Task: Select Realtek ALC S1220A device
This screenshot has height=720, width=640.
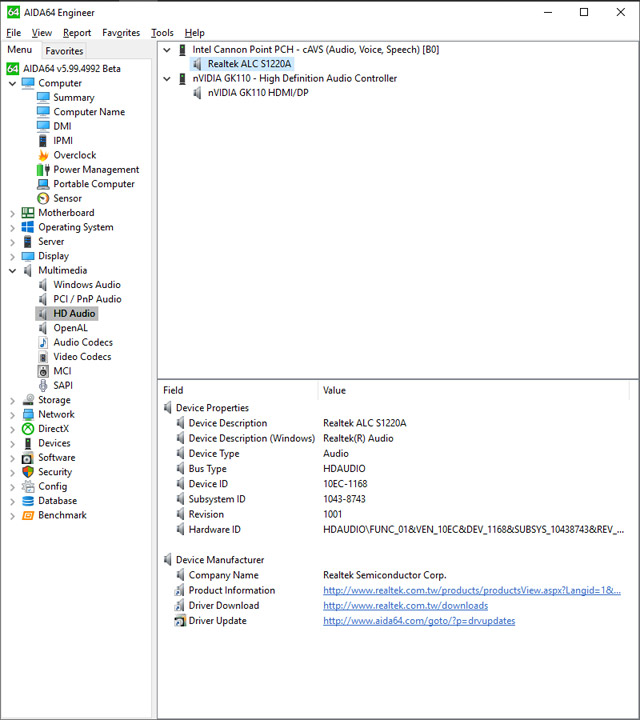Action: click(x=249, y=64)
